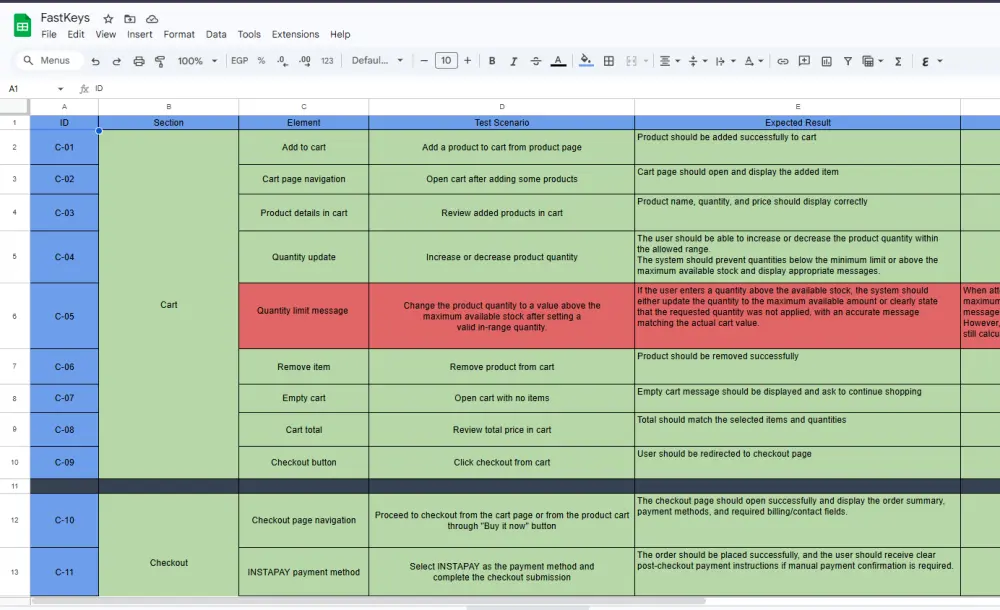Check the cloud save status icon

(x=152, y=19)
